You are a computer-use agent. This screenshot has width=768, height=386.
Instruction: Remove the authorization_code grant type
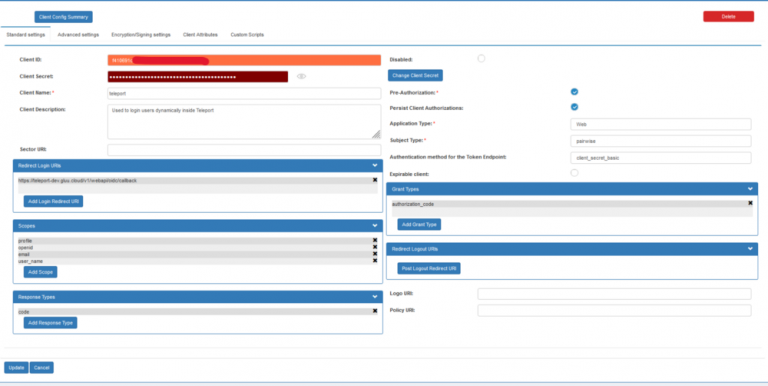[750, 203]
